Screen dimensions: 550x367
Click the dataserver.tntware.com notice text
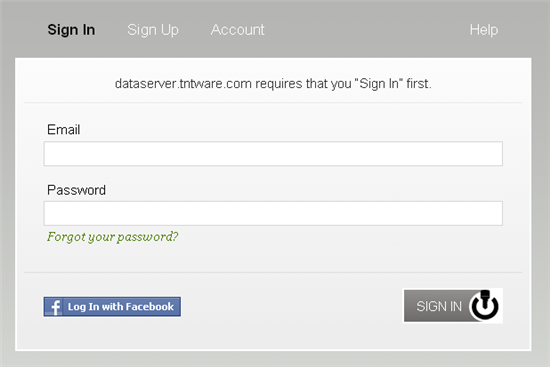pos(273,84)
